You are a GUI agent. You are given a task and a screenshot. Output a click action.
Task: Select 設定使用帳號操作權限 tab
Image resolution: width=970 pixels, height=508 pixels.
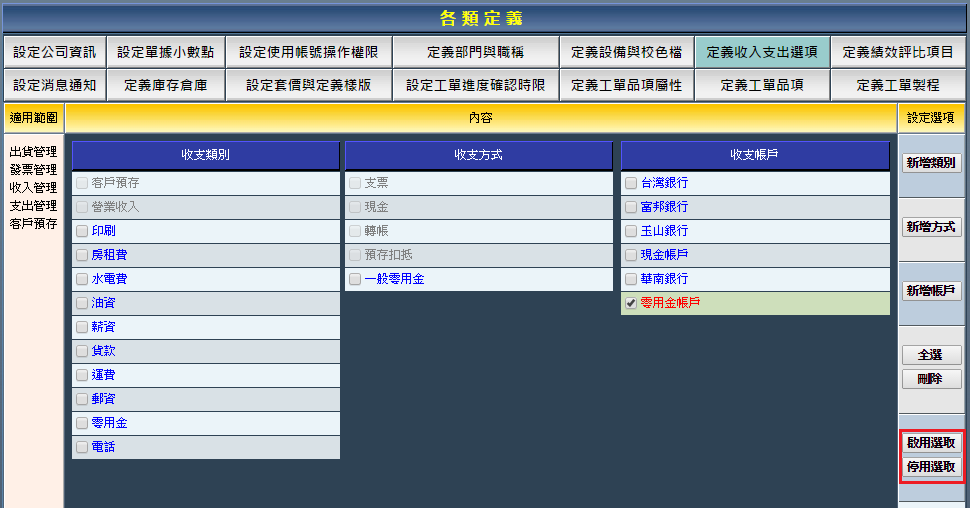click(x=308, y=52)
